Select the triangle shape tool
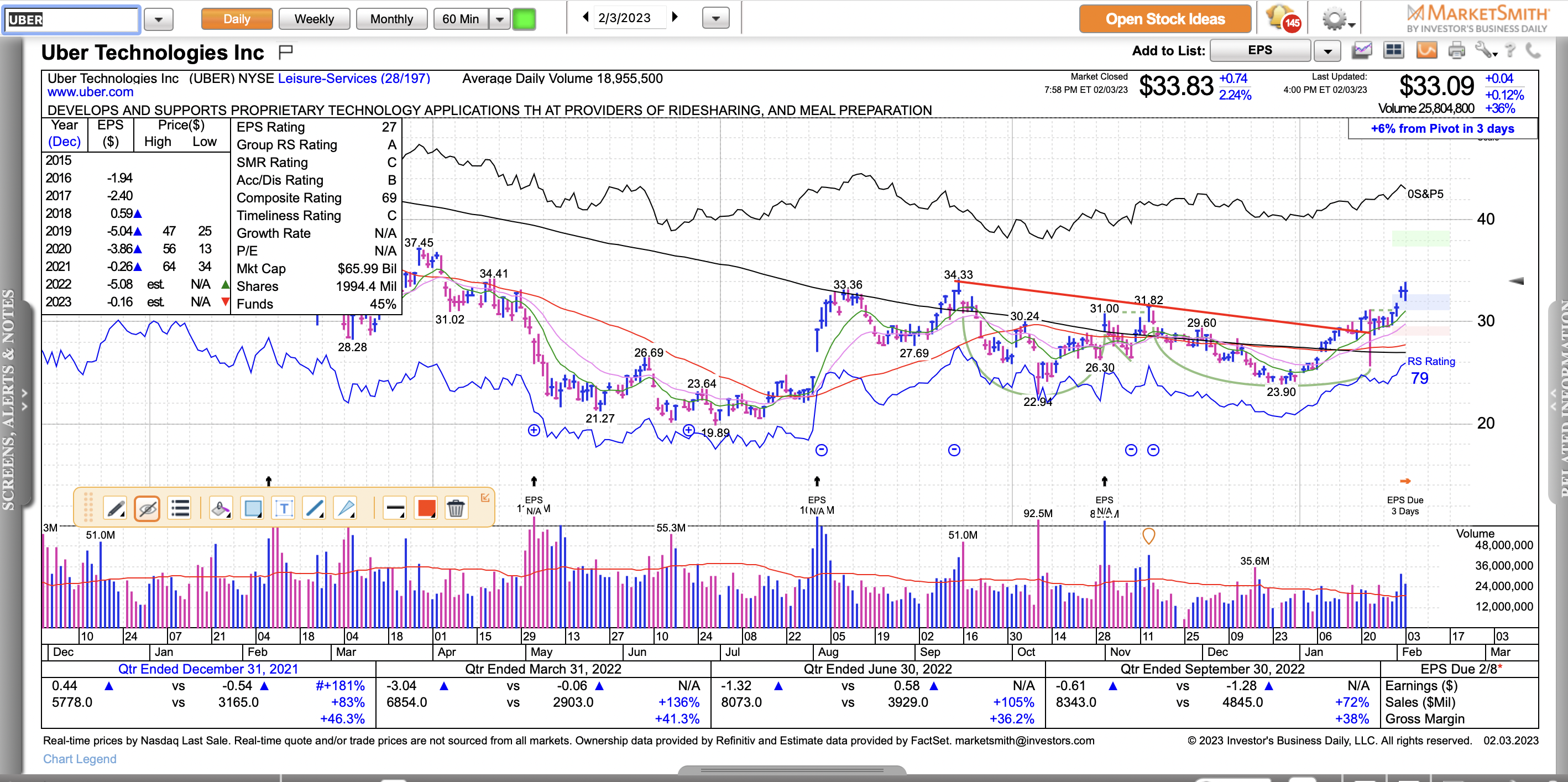The height and width of the screenshot is (782, 1568). click(x=345, y=507)
